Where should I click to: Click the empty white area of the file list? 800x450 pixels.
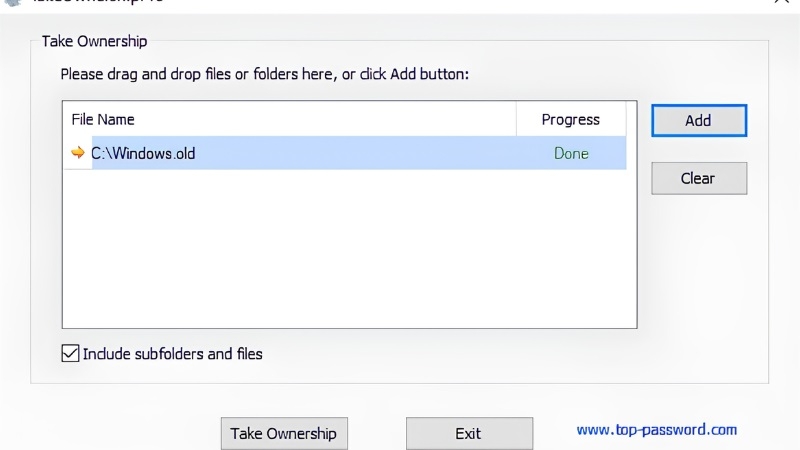point(349,248)
